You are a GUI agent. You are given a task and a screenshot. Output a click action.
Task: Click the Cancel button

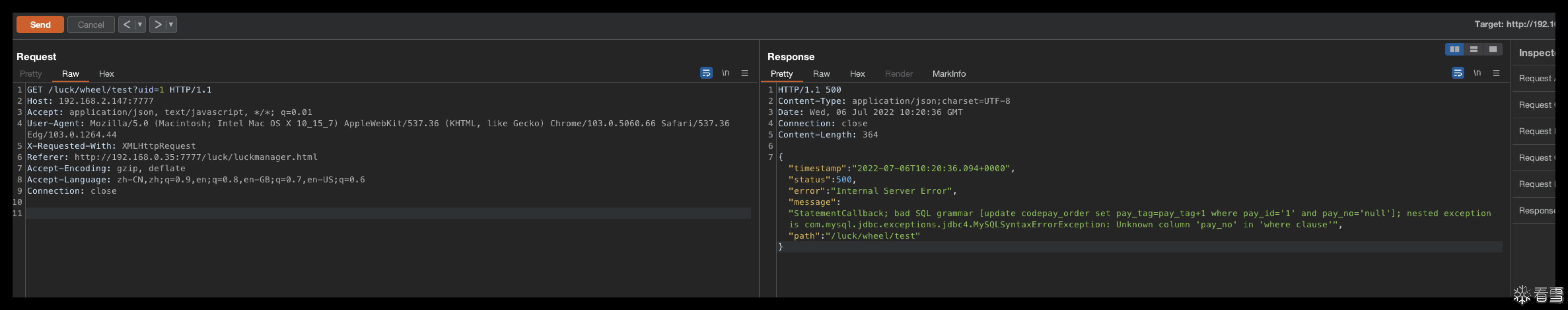91,24
